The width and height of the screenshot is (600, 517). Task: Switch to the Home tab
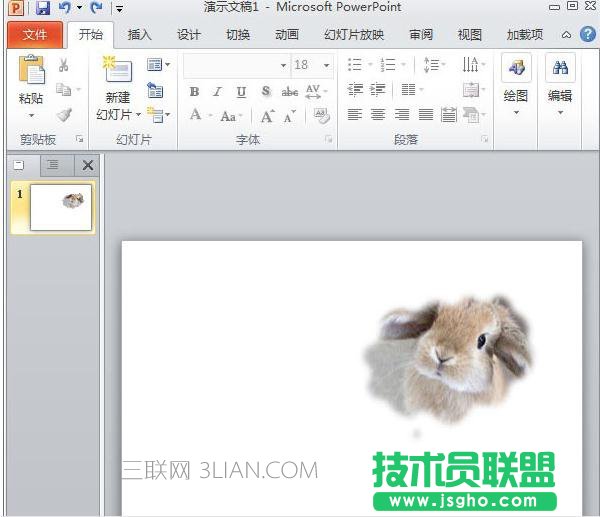tap(91, 35)
